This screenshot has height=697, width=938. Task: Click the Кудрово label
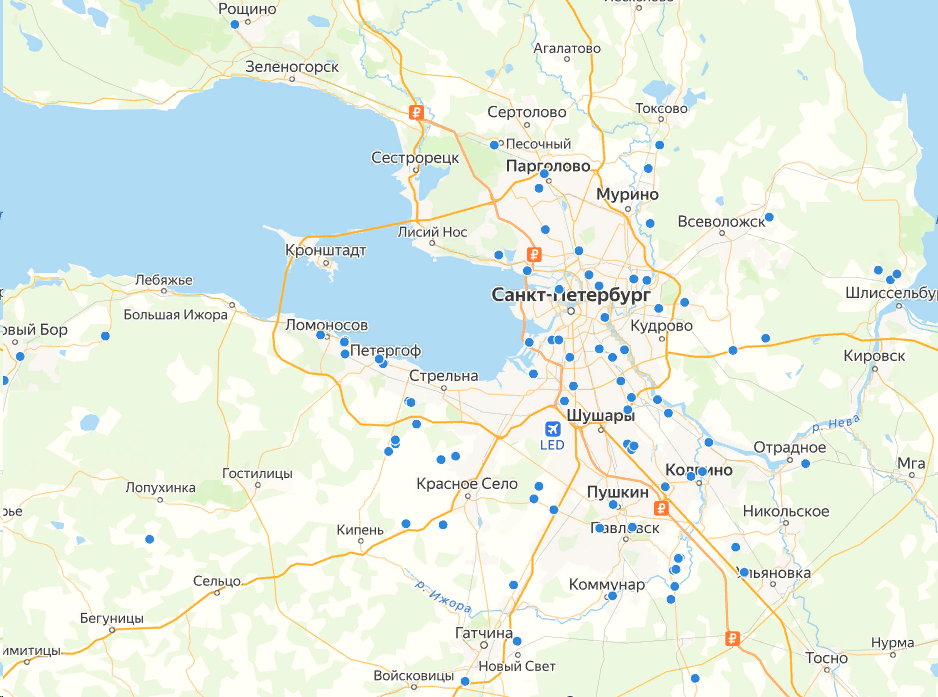click(x=662, y=326)
